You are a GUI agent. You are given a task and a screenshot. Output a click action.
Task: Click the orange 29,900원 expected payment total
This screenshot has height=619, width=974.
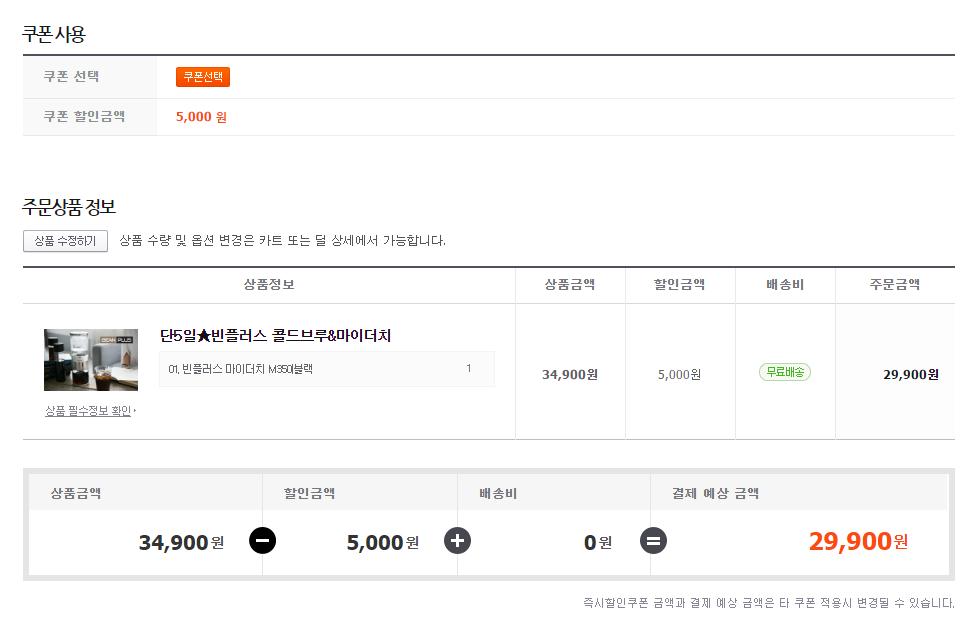(x=858, y=541)
